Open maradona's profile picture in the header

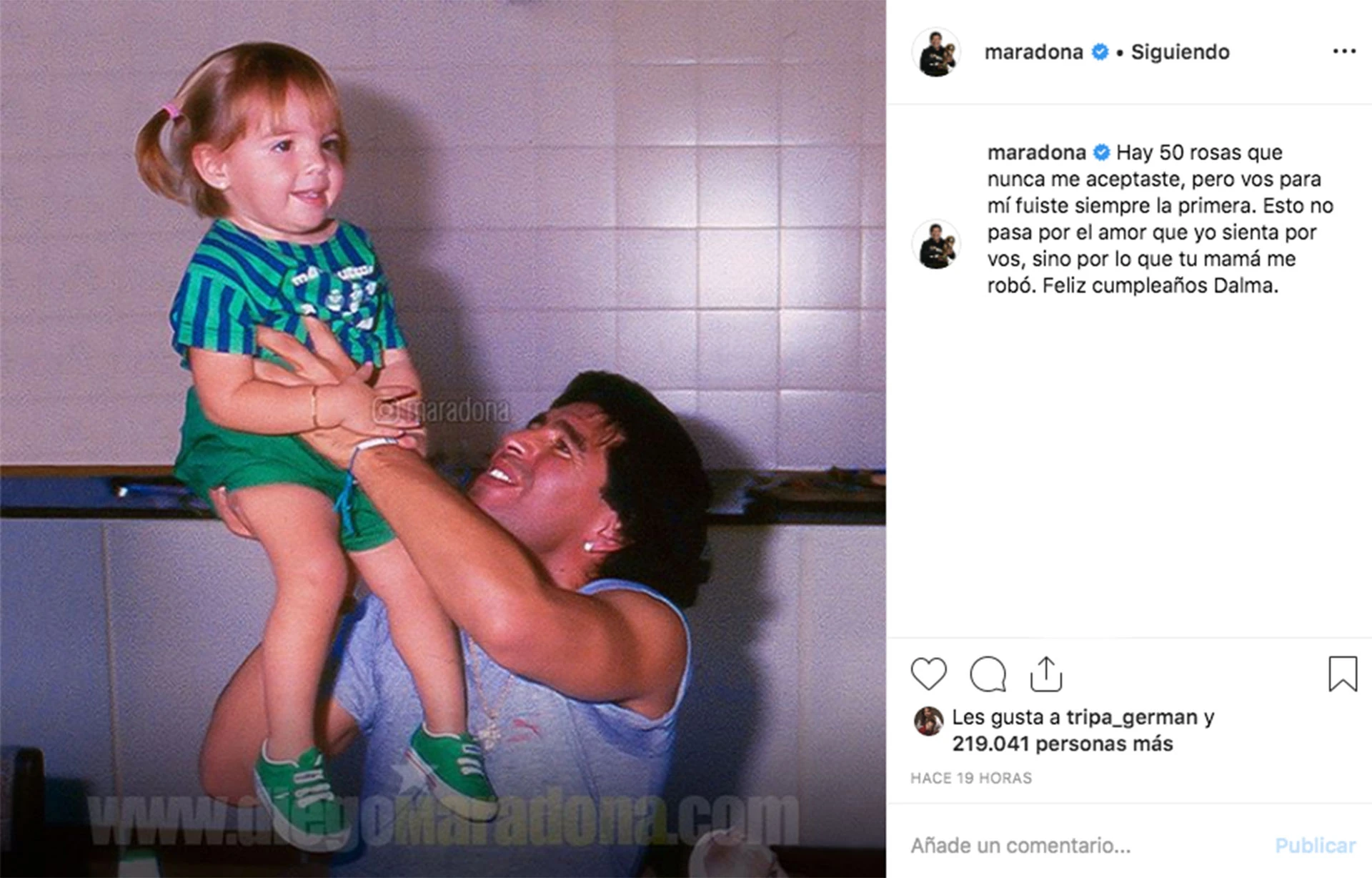(x=936, y=52)
